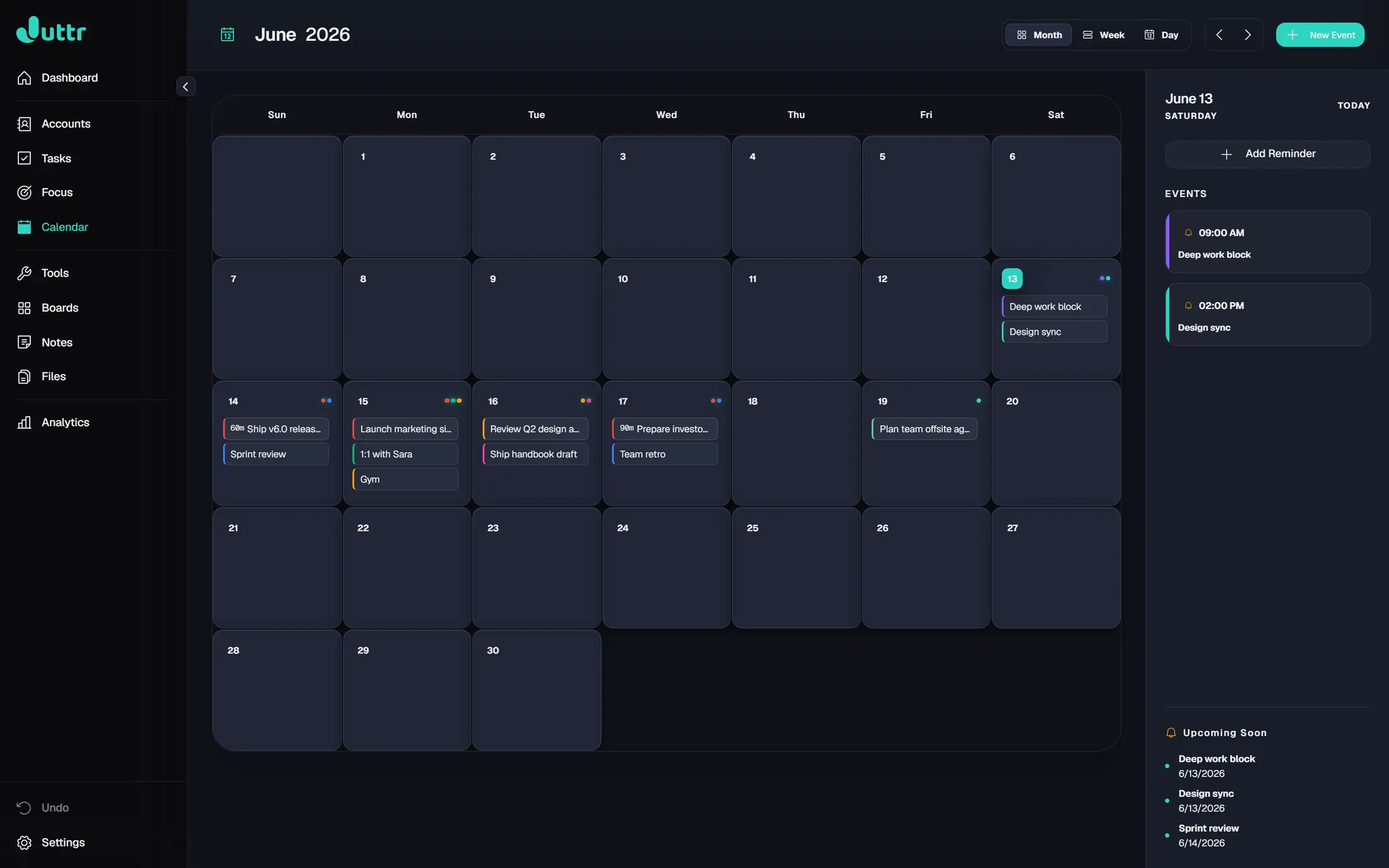The width and height of the screenshot is (1389, 868).
Task: Open the Ship v6.0 release event
Action: pos(275,429)
